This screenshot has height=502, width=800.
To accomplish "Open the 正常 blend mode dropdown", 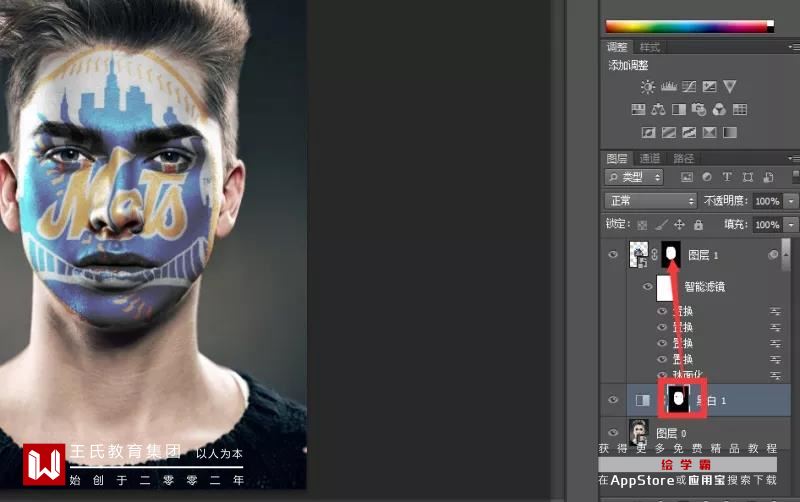I will pos(651,200).
